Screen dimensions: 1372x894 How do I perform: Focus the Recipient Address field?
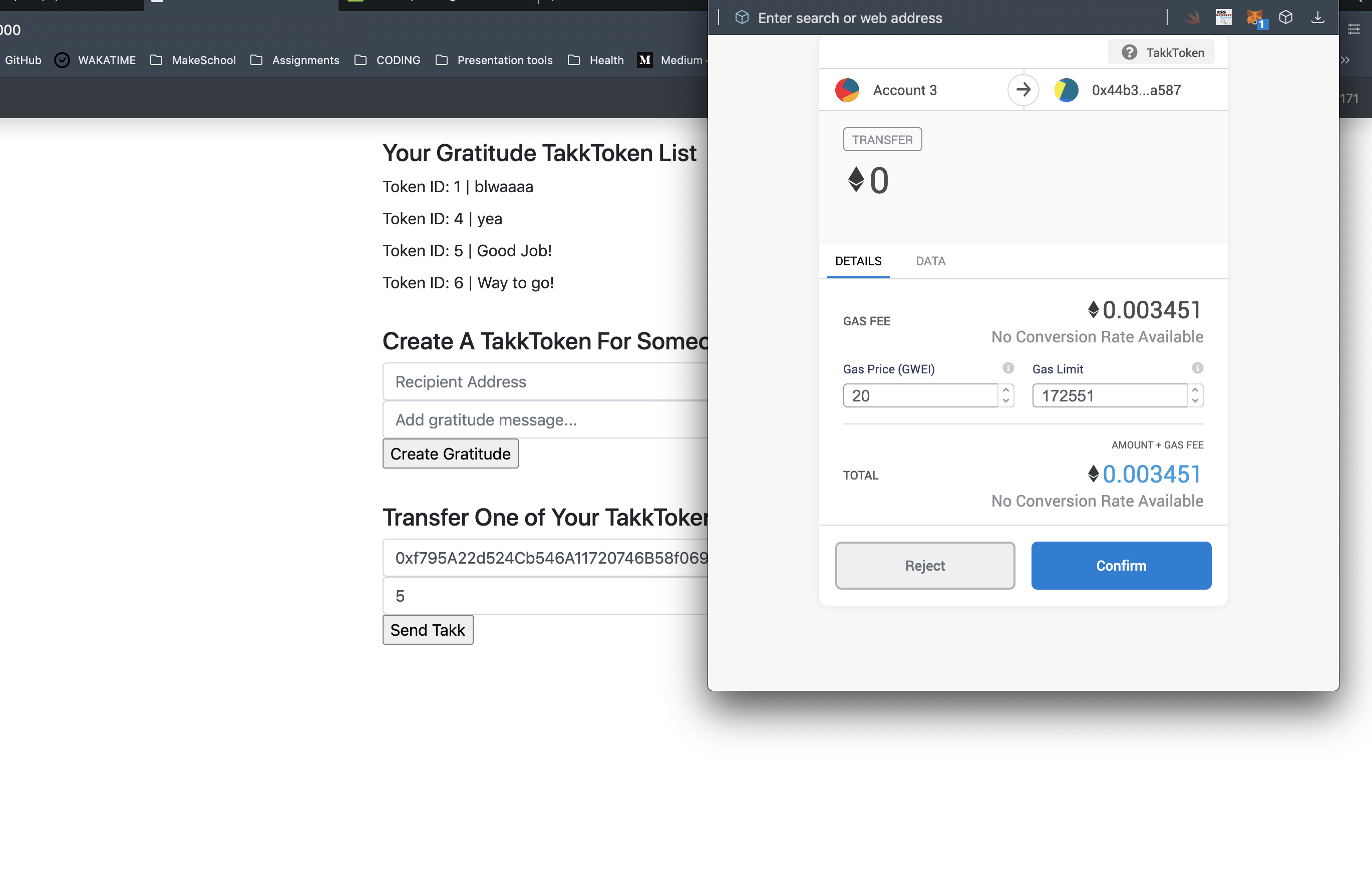pyautogui.click(x=545, y=381)
